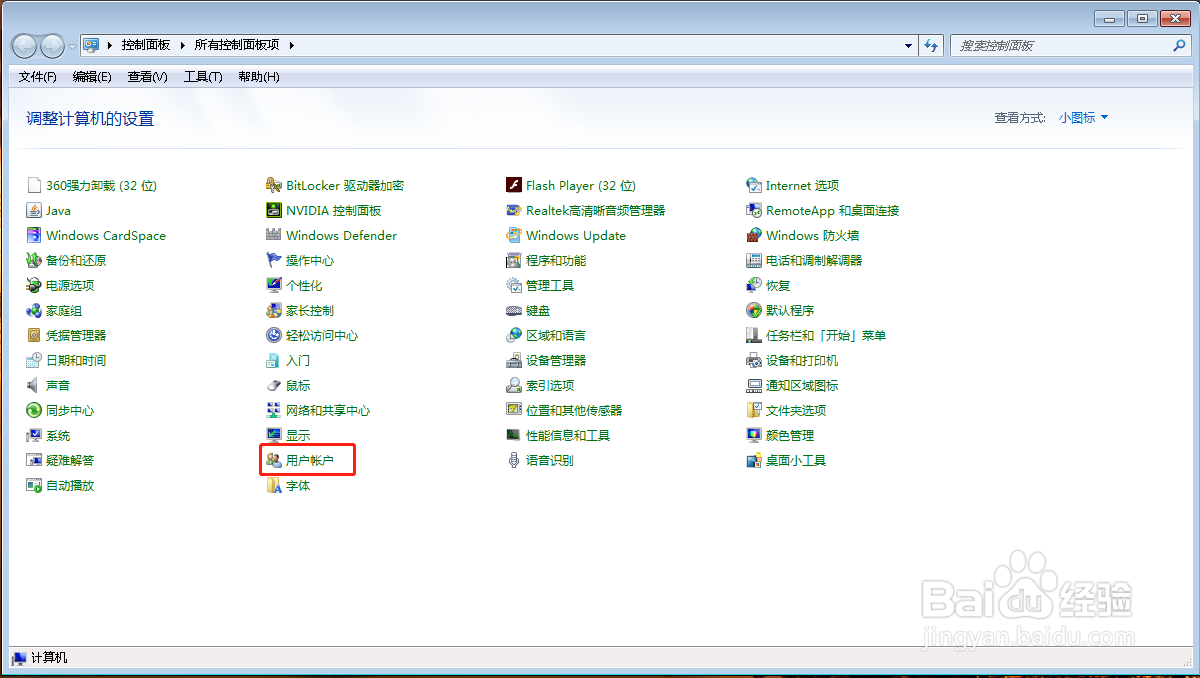Open the 网络和共享中心 icon

tap(274, 410)
